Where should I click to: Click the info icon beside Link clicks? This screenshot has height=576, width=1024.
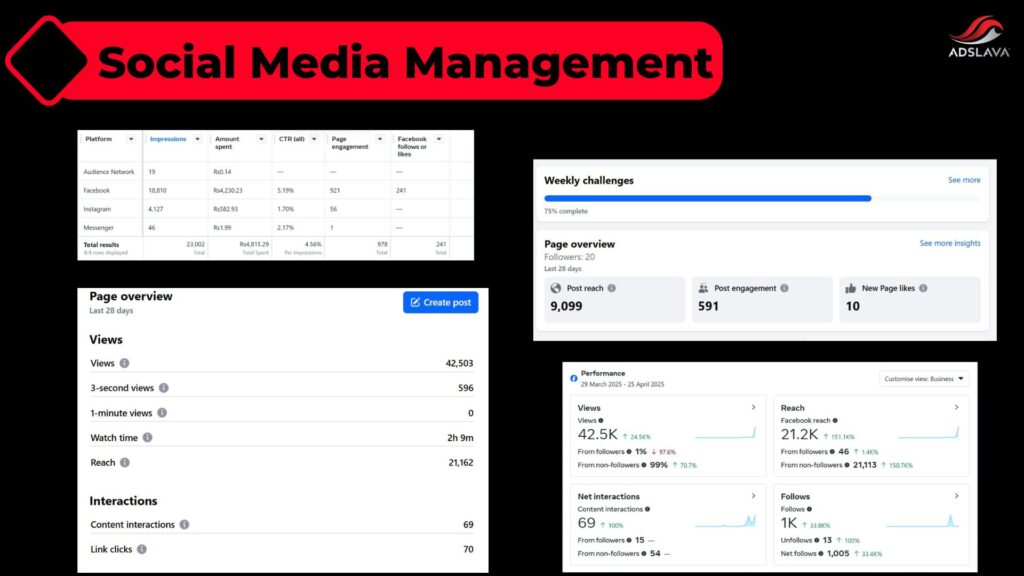tap(142, 549)
